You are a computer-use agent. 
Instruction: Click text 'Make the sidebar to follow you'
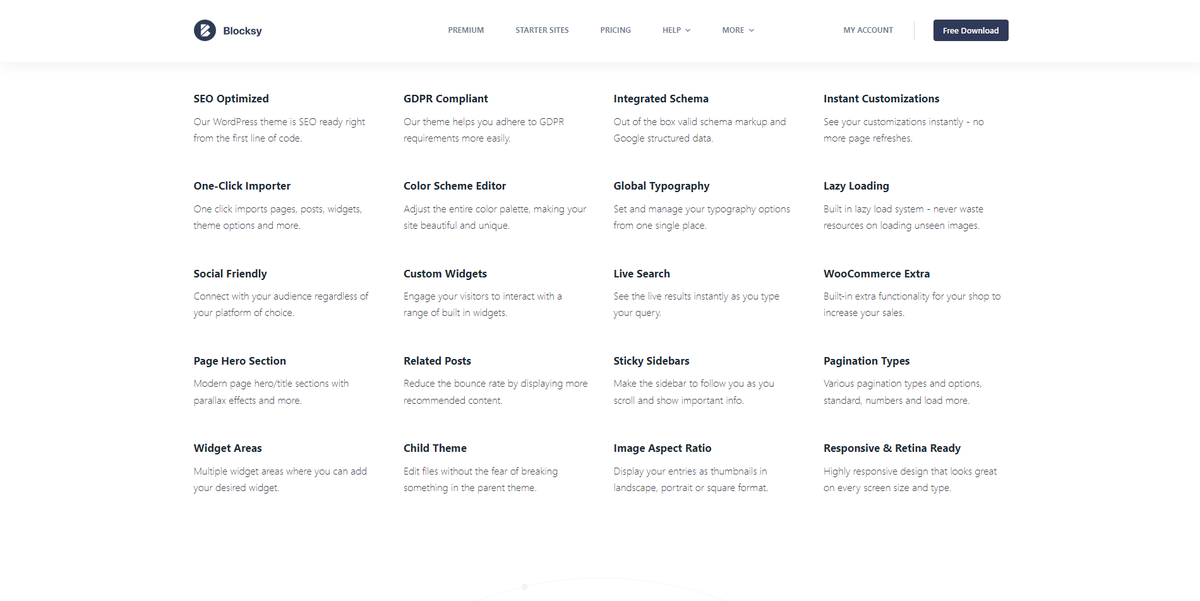click(679, 384)
